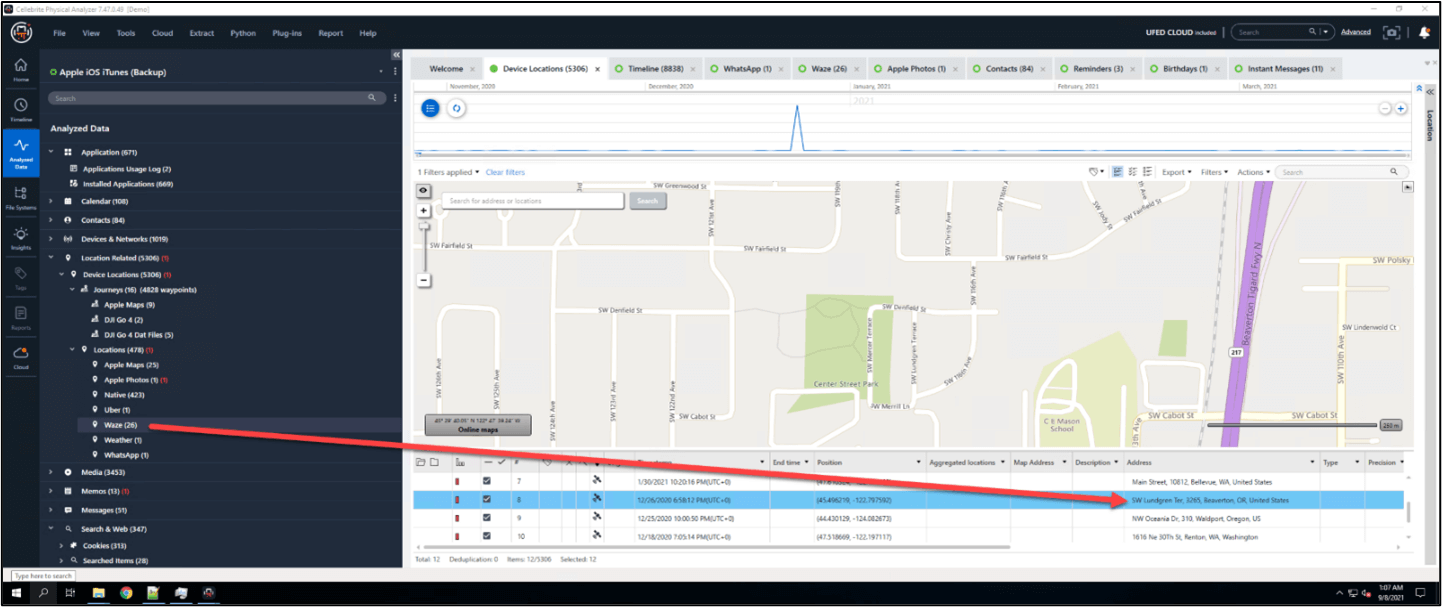This screenshot has width=1442, height=607.
Task: Toggle map visibility eye button
Action: click(424, 189)
